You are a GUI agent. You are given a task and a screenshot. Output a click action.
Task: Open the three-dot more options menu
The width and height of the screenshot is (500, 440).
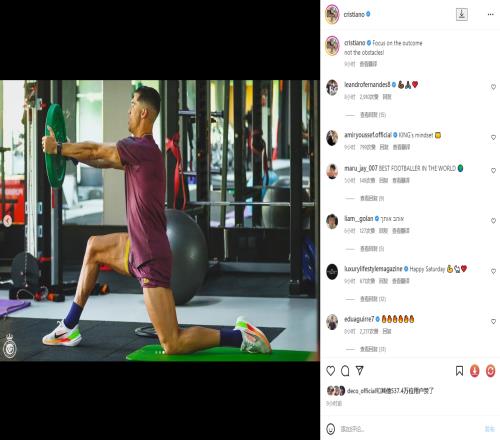tap(491, 14)
